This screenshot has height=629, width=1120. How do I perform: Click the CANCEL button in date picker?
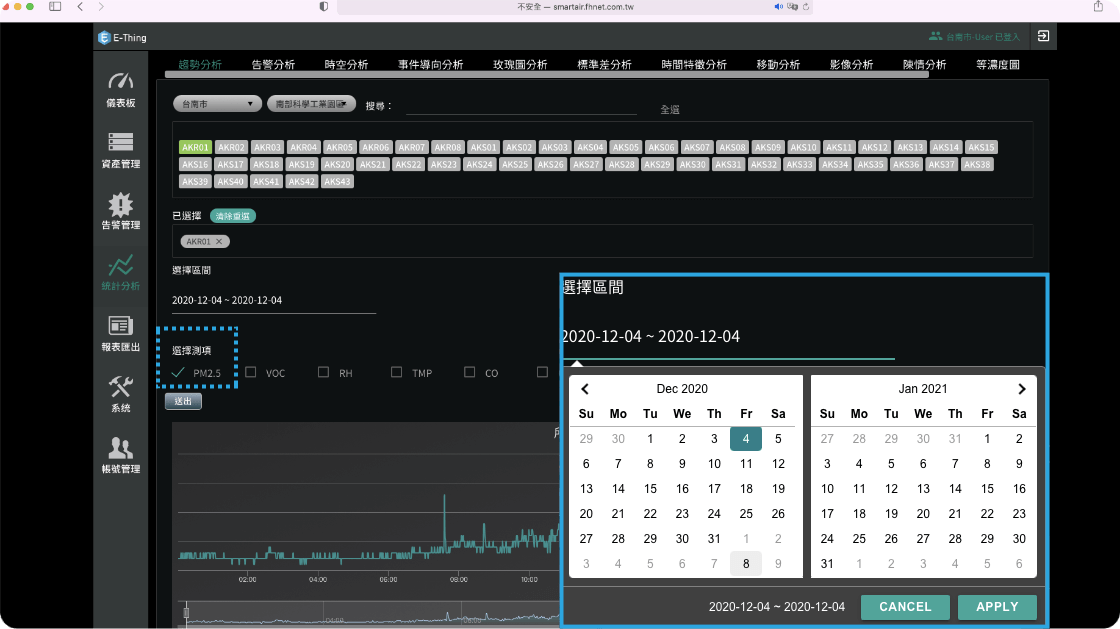coord(905,607)
